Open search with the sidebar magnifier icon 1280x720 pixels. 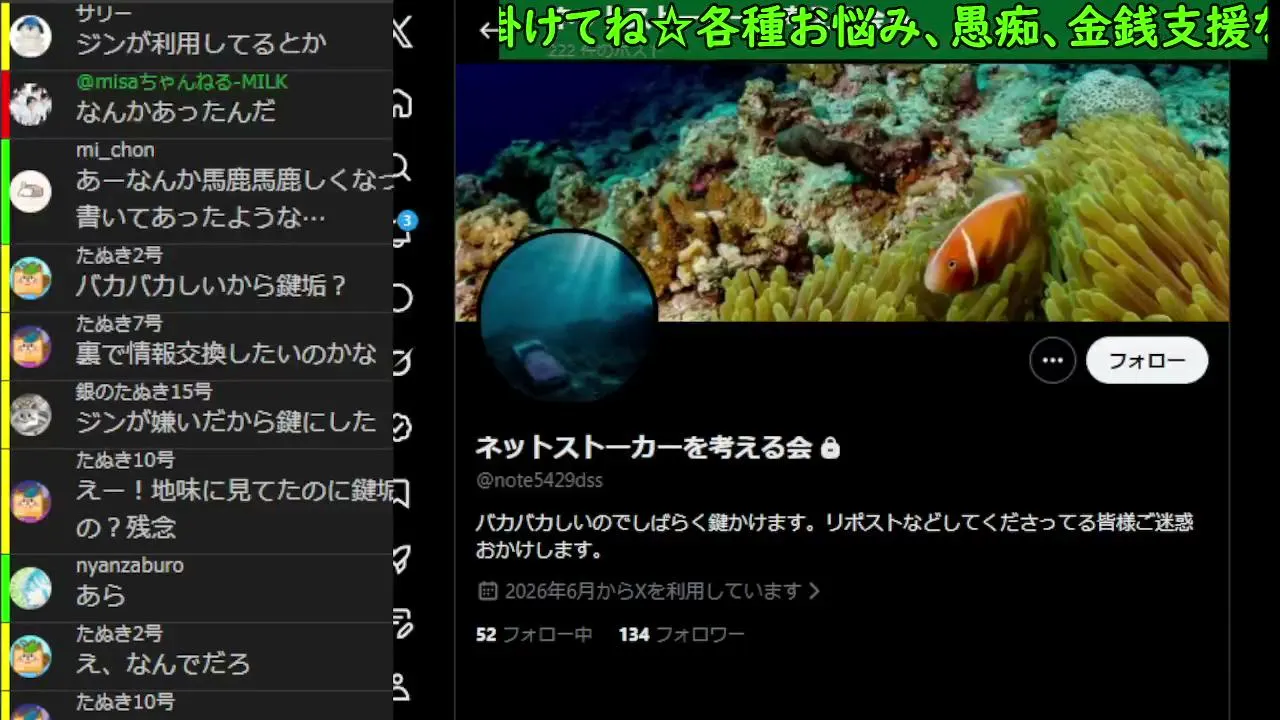click(x=403, y=166)
